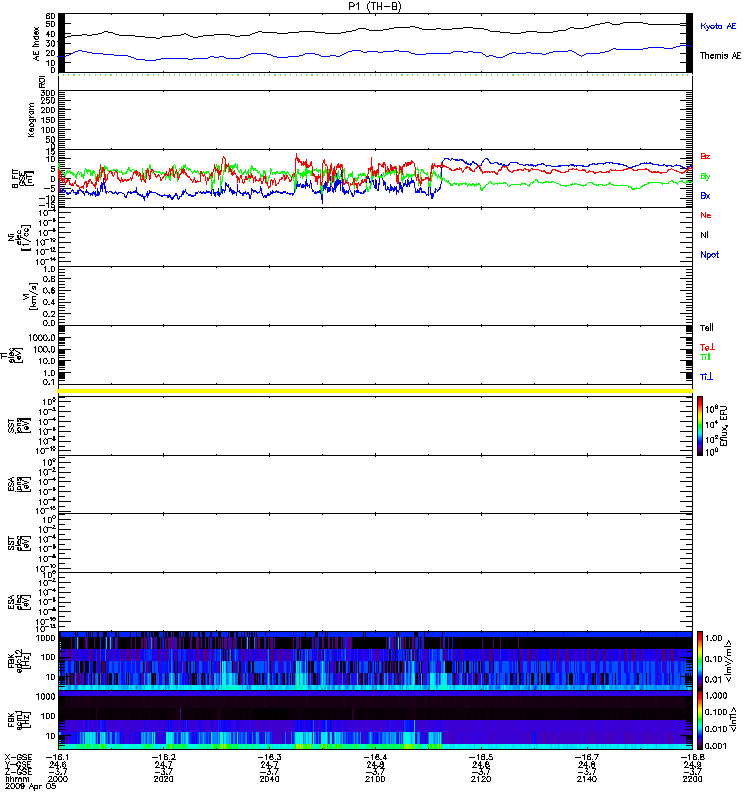Click the -18.4 X-GSE value
Image resolution: width=750 pixels, height=800 pixels.
click(375, 758)
